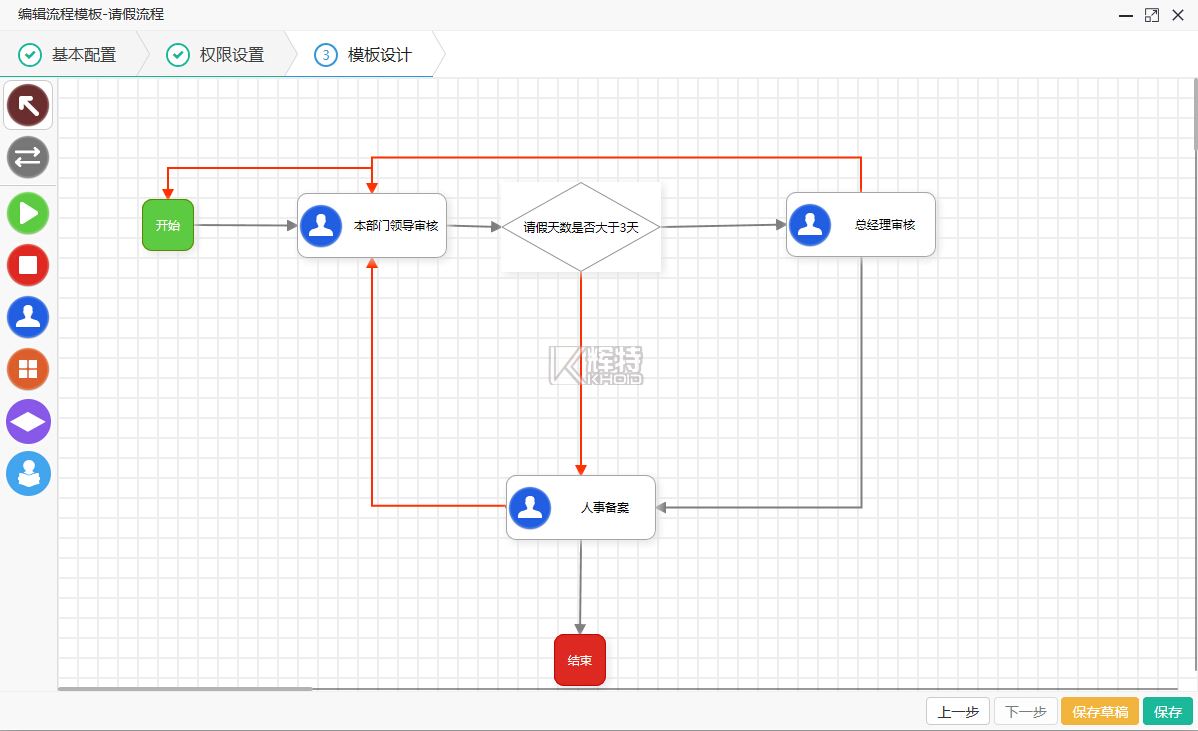Screen dimensions: 1198x731
Task: Click the 请假天数是否大于3天 decision diamond
Action: 580,227
